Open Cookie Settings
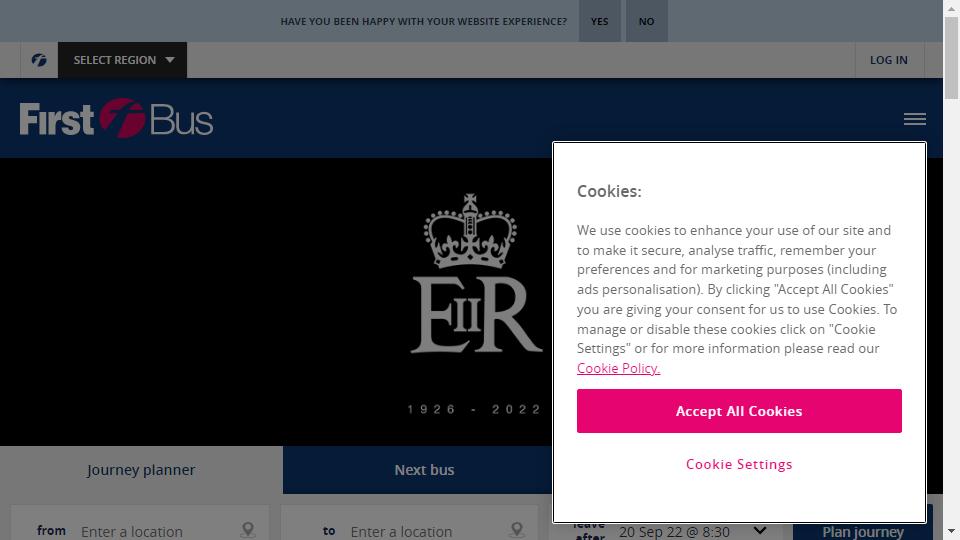The height and width of the screenshot is (540, 960). [x=739, y=464]
